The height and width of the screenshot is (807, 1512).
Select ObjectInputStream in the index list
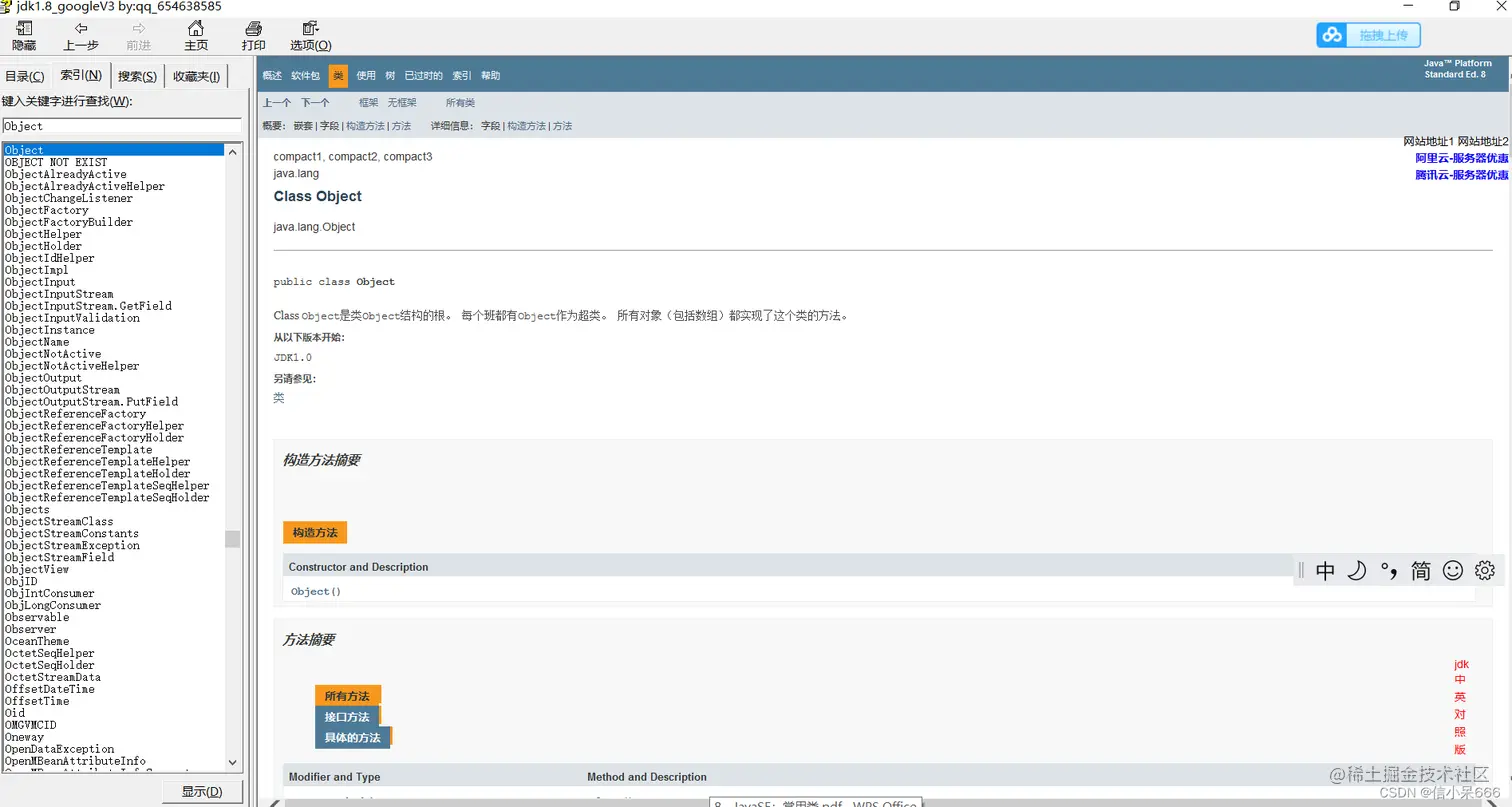(59, 294)
